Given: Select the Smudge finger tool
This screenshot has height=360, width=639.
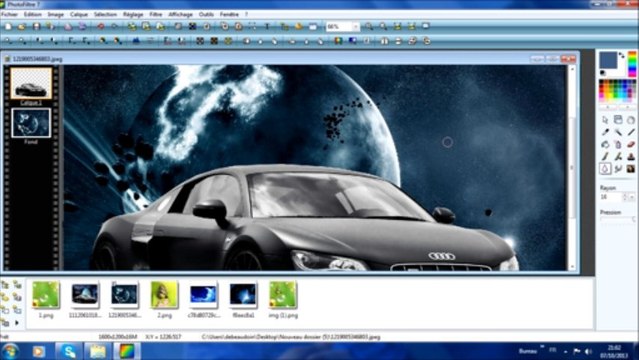Looking at the screenshot, I should [618, 169].
